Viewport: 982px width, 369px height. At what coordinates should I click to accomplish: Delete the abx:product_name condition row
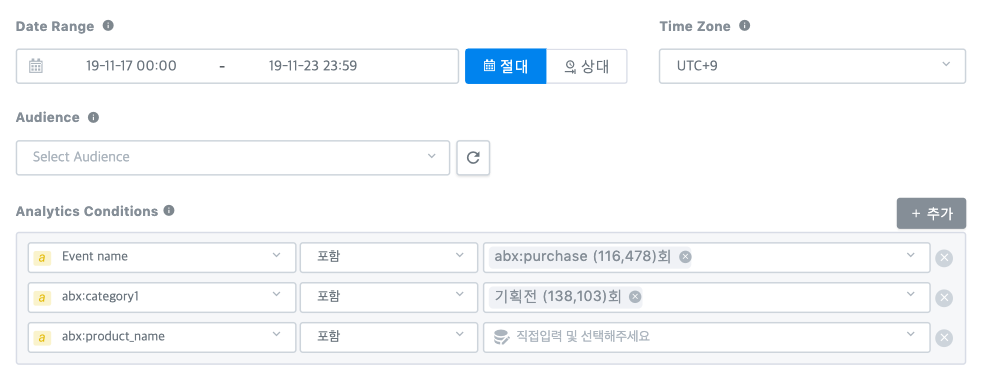point(944,338)
